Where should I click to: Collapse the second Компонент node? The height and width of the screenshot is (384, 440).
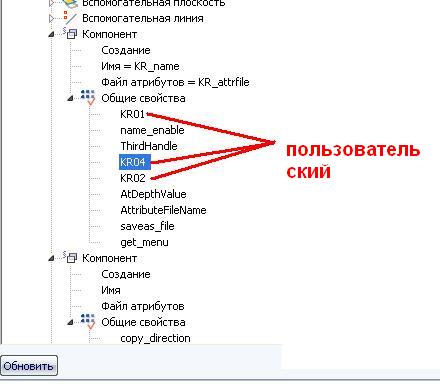[51, 259]
